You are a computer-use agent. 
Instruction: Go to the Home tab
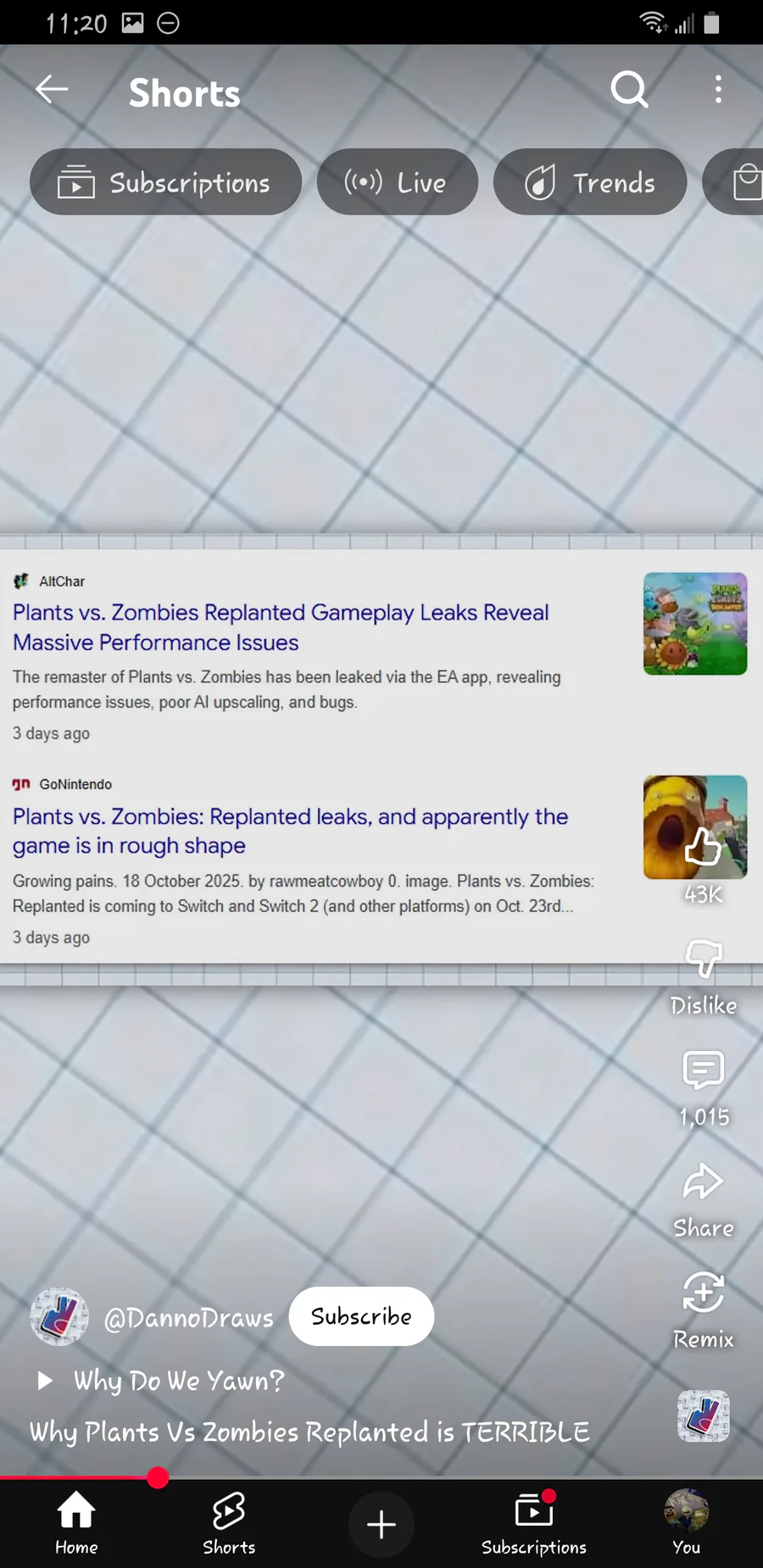point(76,1523)
